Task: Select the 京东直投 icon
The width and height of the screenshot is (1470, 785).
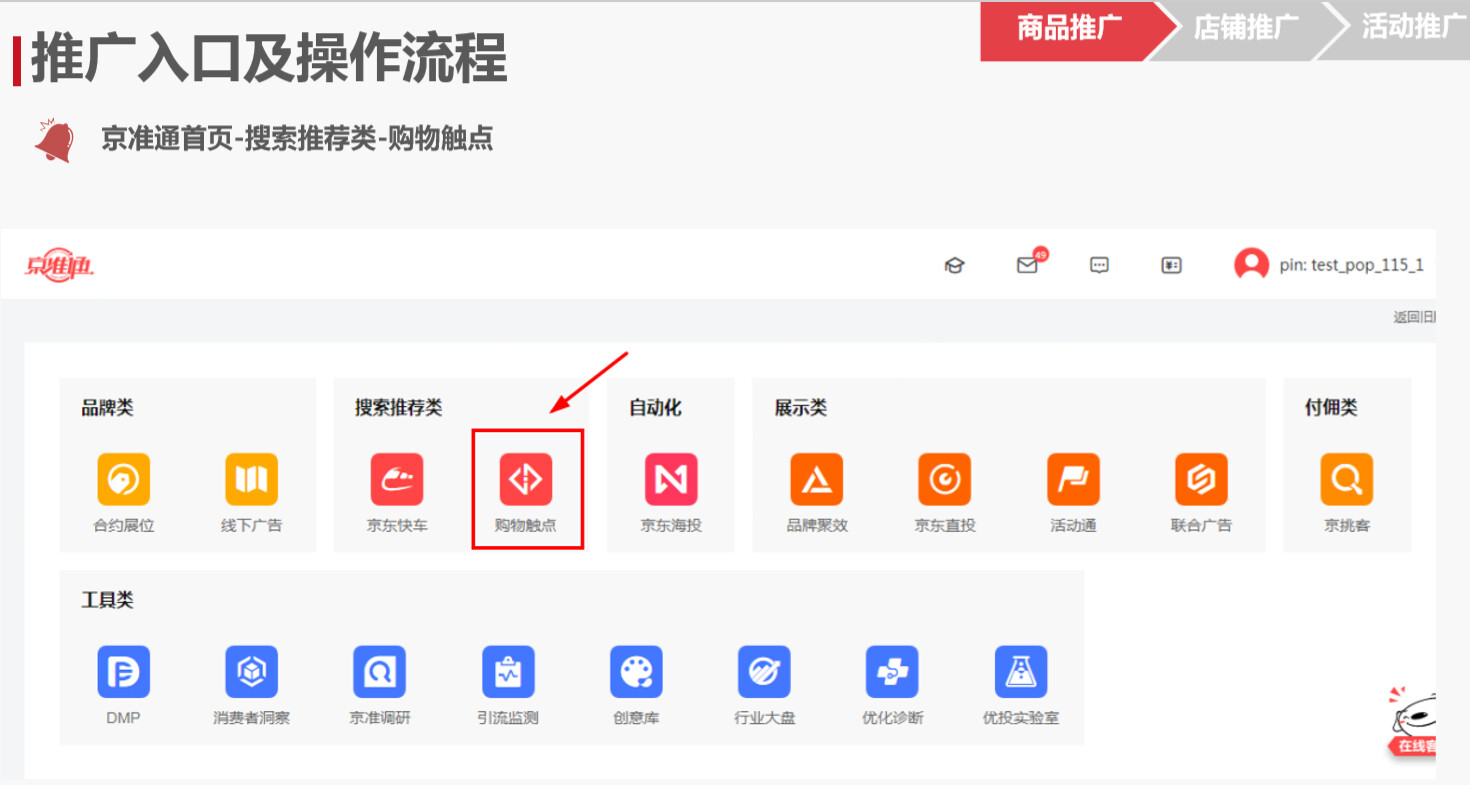Action: [x=944, y=480]
